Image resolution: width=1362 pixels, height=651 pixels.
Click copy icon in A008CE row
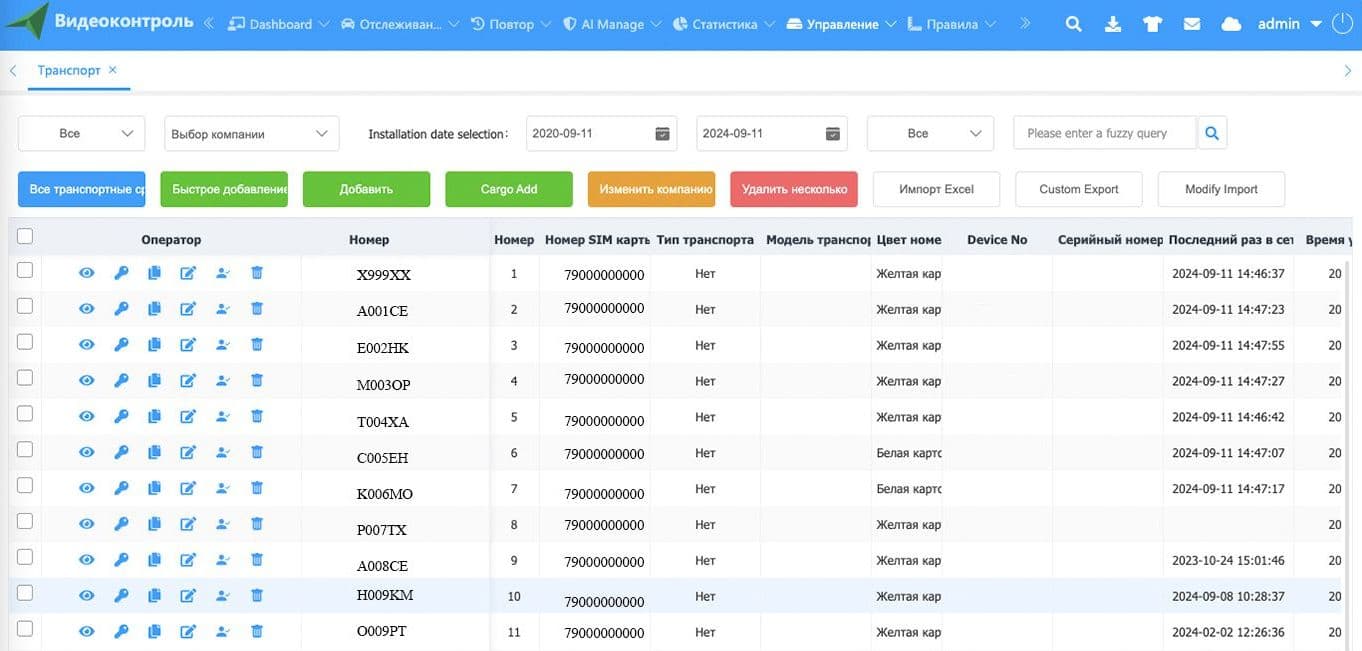point(154,560)
